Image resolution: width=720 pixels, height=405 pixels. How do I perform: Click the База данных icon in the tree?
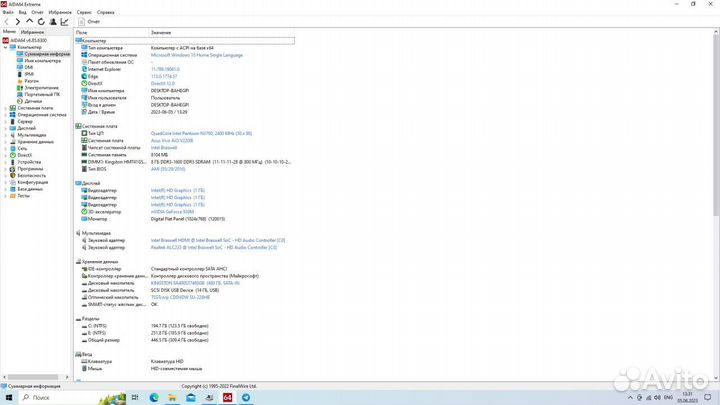click(12, 189)
